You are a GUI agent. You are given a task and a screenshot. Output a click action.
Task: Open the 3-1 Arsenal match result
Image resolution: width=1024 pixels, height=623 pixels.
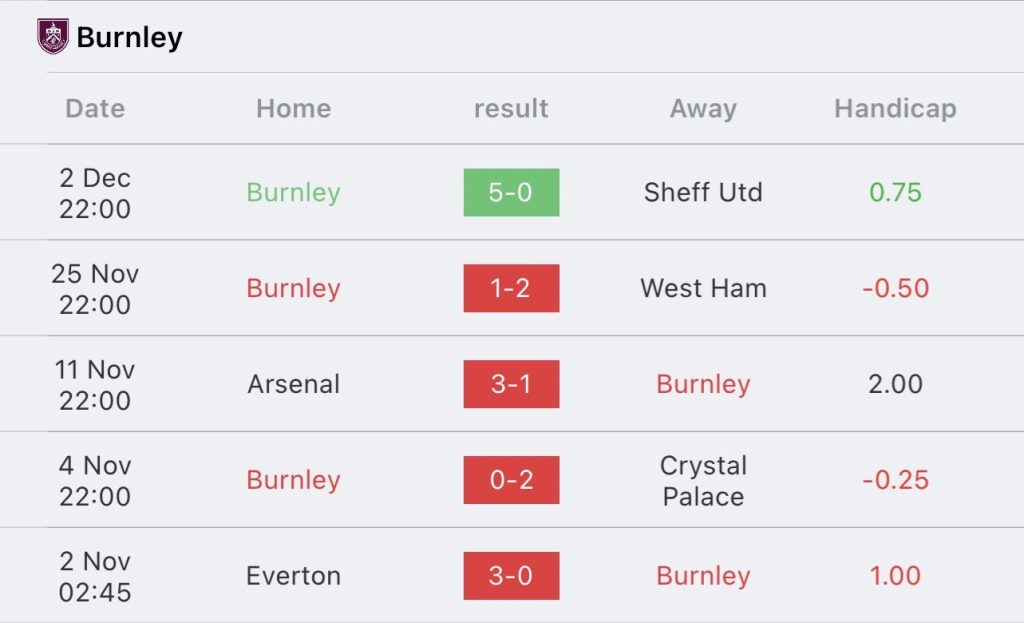click(511, 384)
